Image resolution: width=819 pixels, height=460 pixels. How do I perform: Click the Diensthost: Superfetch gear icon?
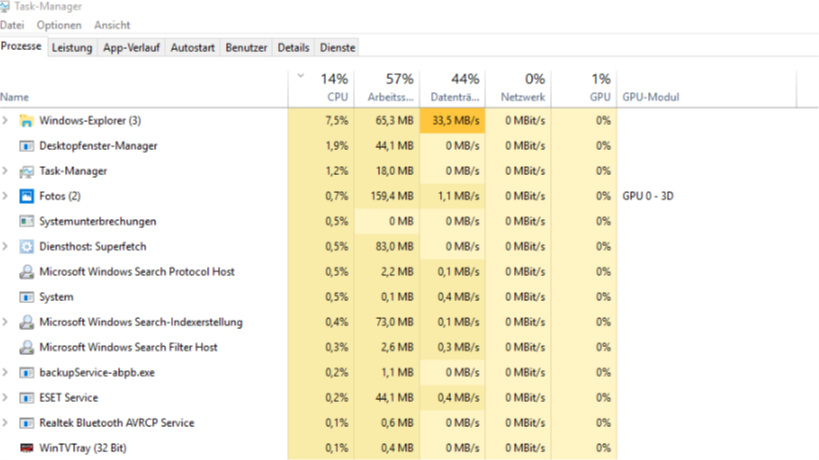pyautogui.click(x=26, y=246)
